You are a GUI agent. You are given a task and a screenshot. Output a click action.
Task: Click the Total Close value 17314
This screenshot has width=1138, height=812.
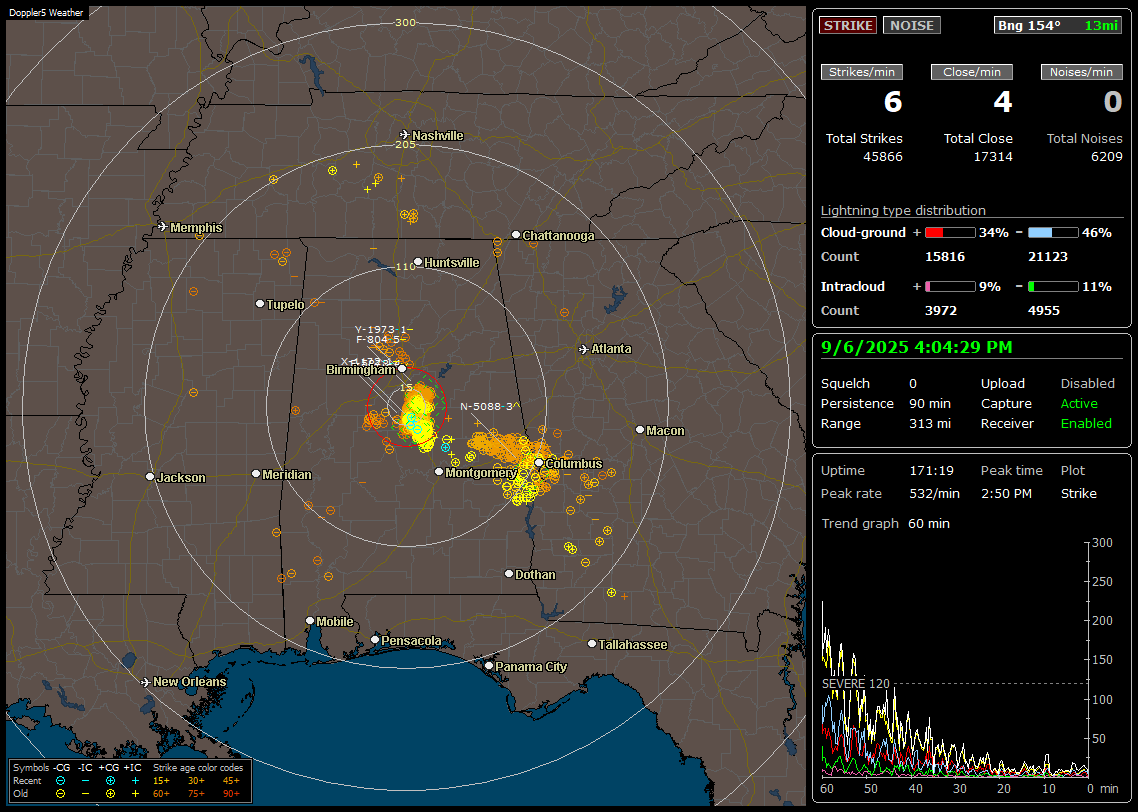coord(993,157)
